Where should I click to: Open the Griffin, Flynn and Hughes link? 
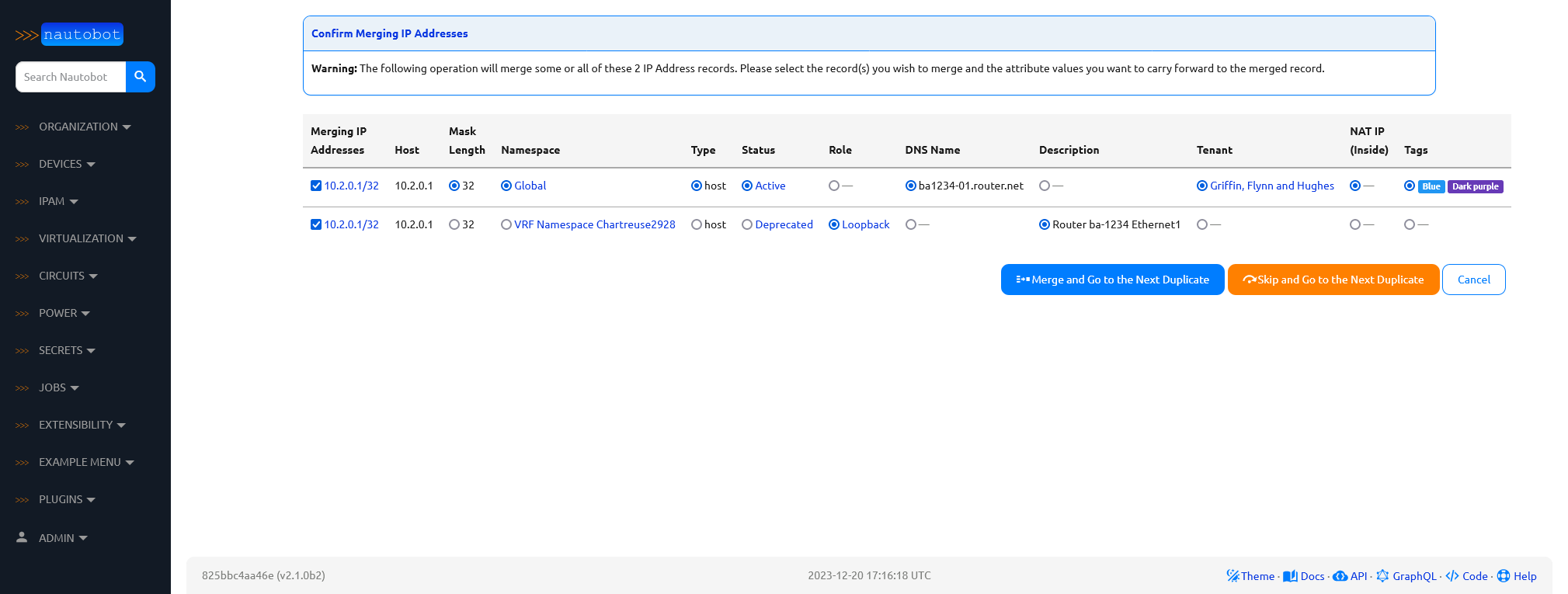click(1272, 186)
